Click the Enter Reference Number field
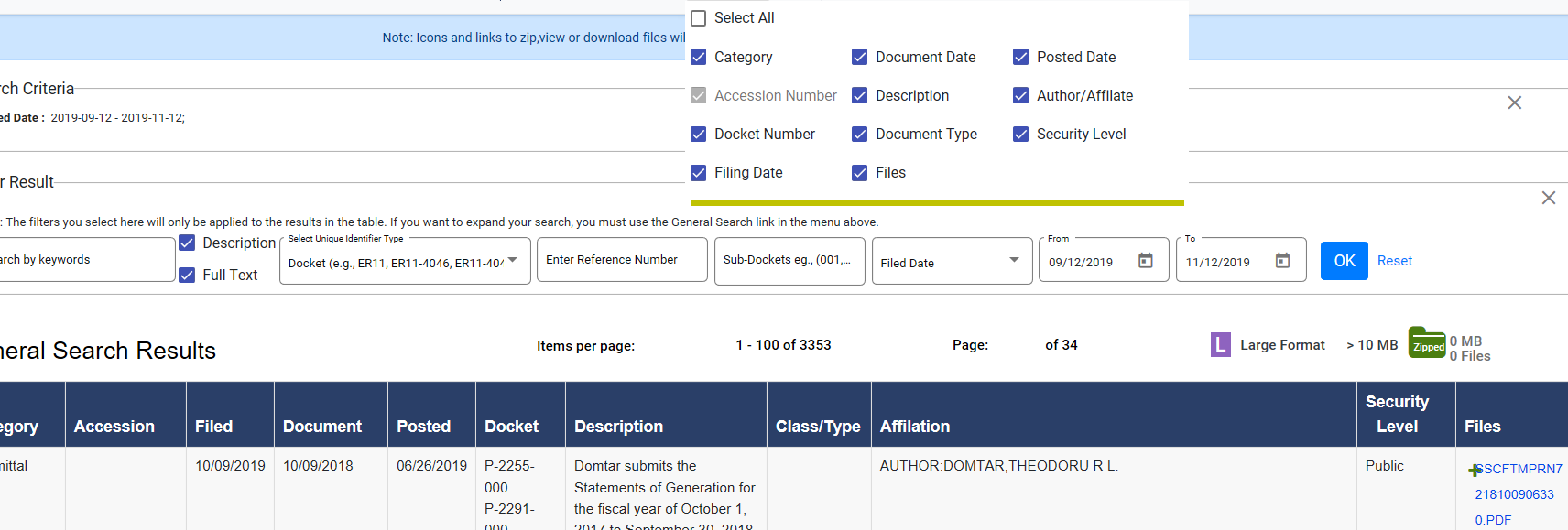This screenshot has width=1568, height=530. coord(622,260)
